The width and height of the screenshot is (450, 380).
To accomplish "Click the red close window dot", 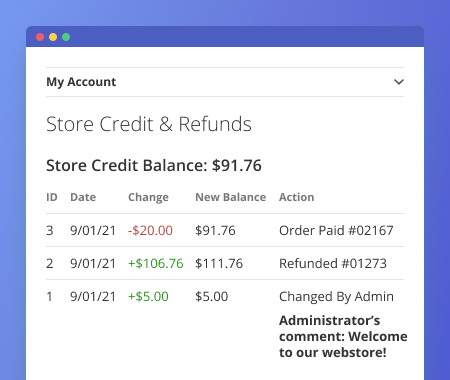I will [40, 37].
